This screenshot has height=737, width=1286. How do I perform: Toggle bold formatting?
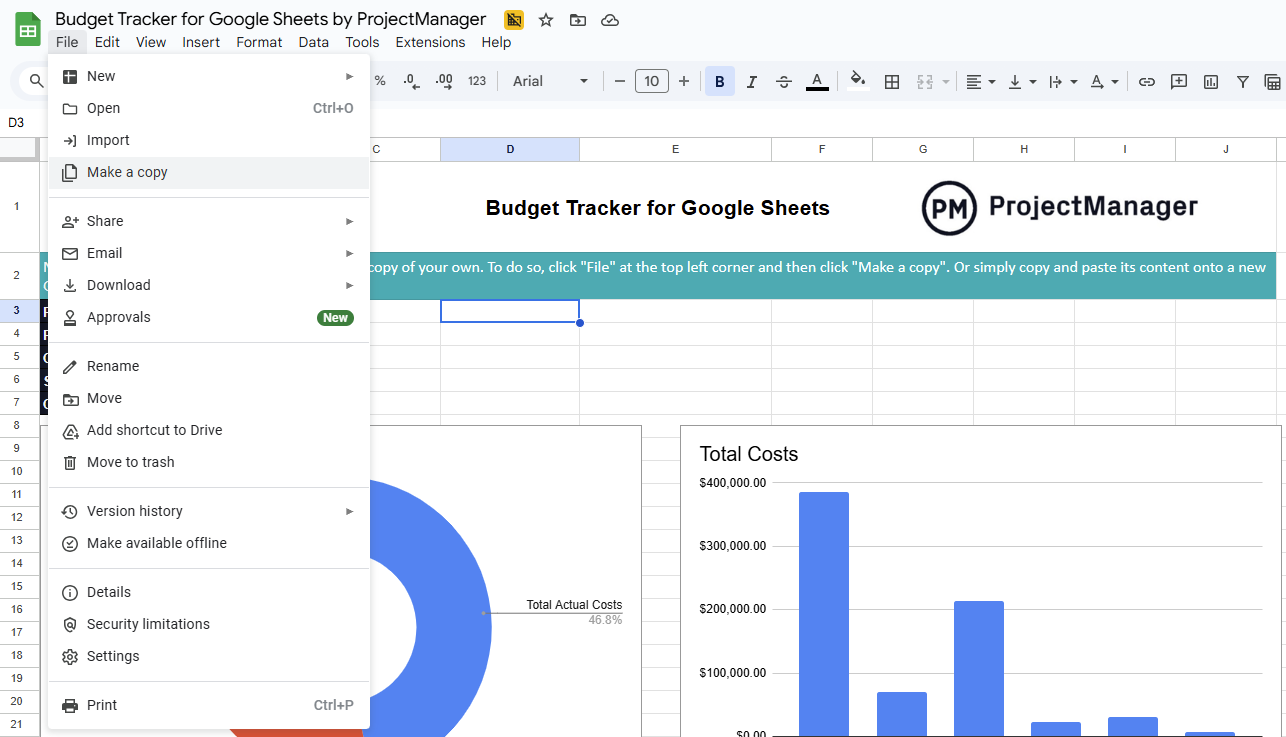(x=720, y=81)
